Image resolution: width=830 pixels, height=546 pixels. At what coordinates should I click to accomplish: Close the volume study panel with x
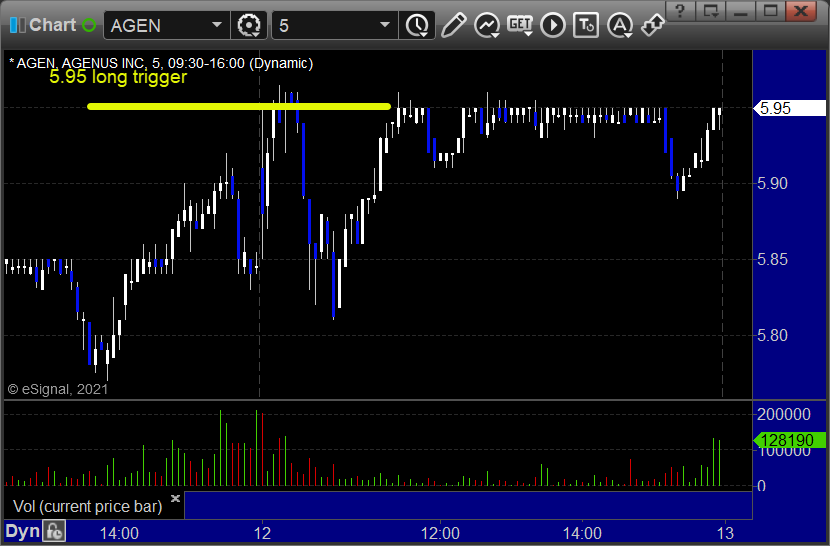coord(176,498)
